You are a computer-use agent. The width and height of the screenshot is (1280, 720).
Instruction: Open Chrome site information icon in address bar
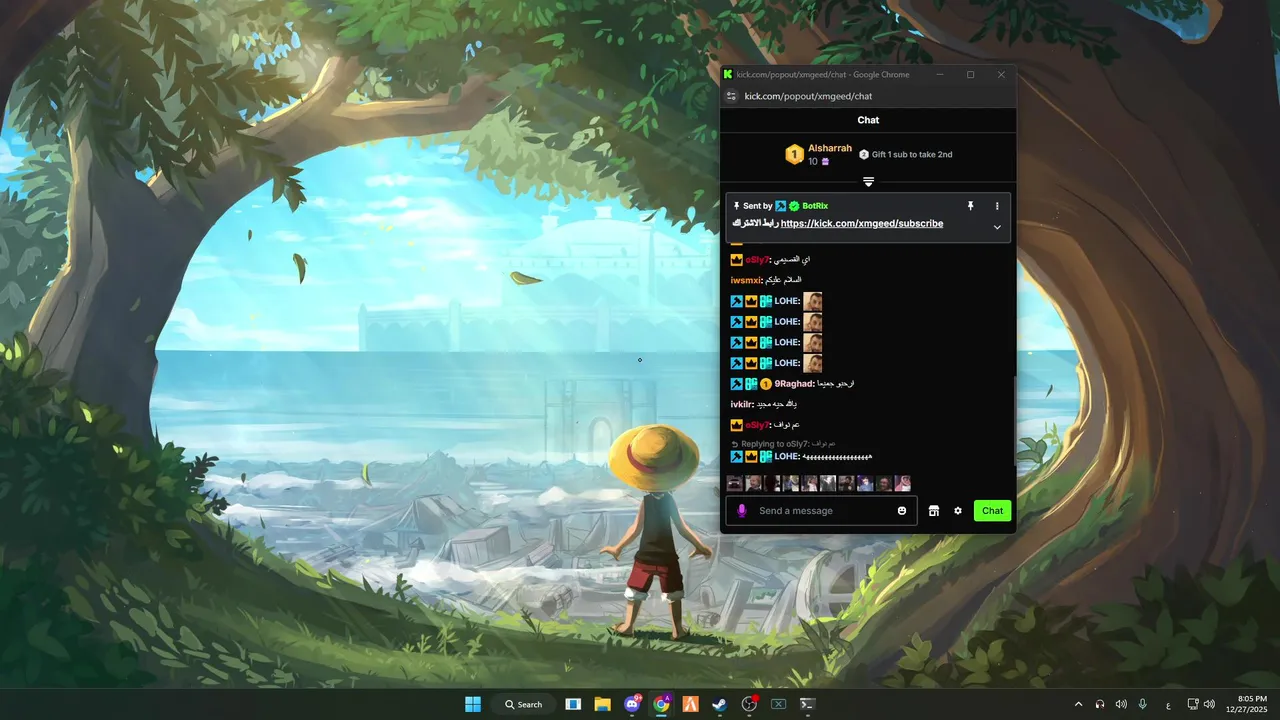point(731,96)
